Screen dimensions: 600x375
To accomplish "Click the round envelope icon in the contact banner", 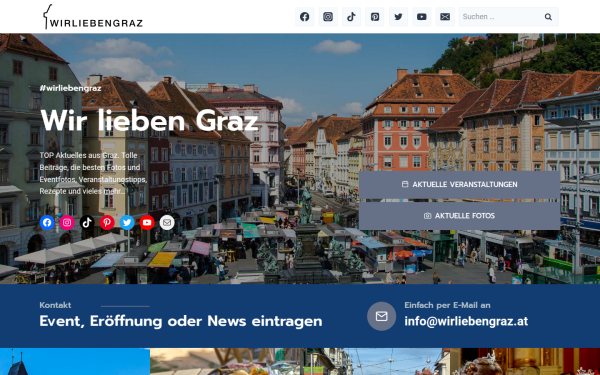I will (x=382, y=316).
